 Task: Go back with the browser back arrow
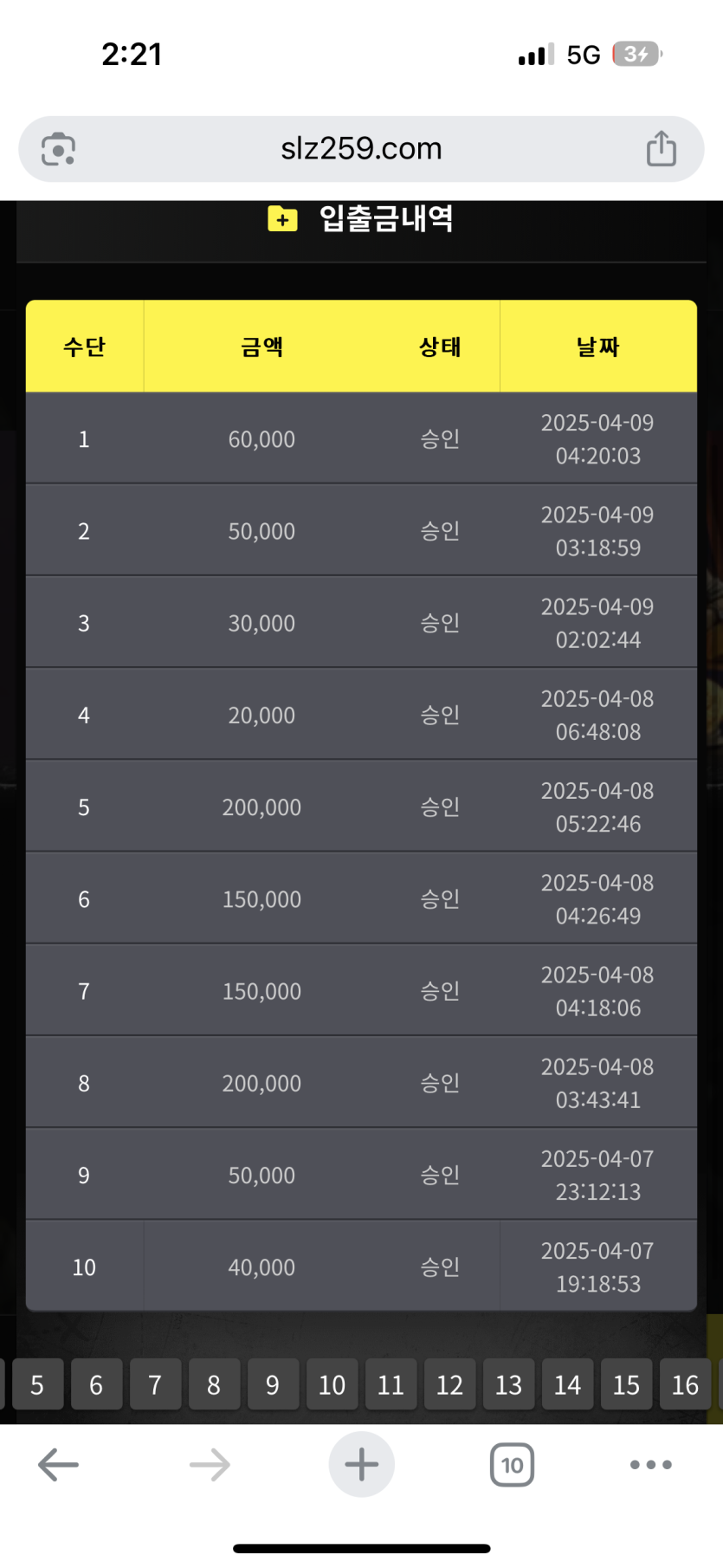coord(58,1465)
